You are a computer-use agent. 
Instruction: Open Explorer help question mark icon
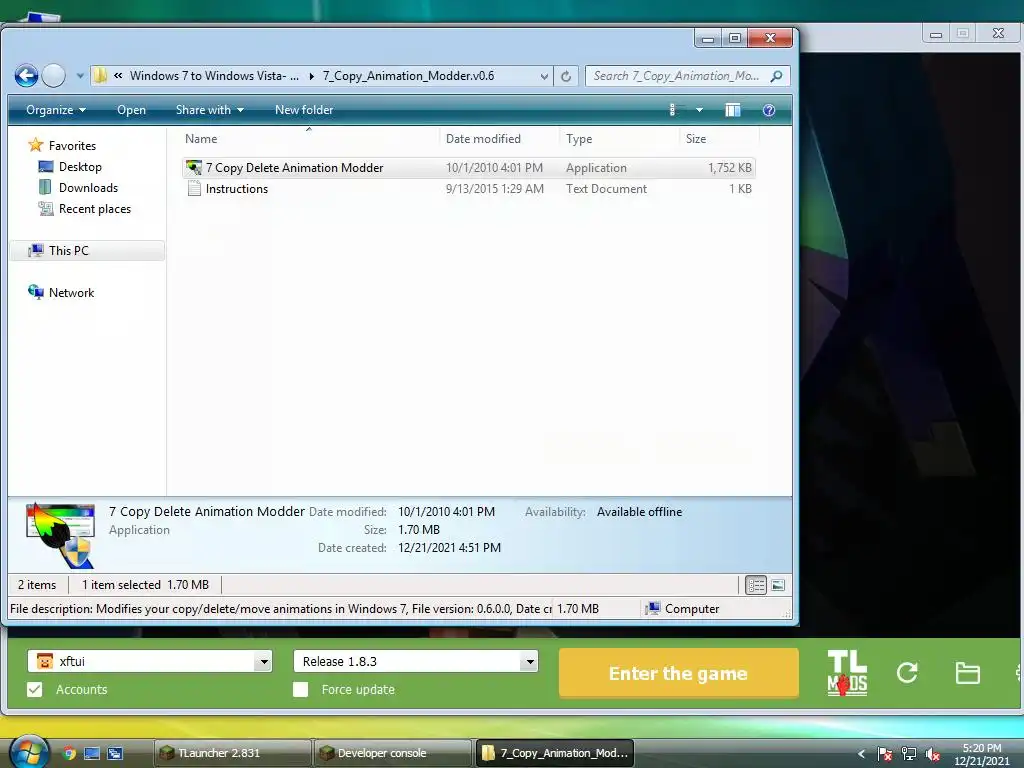tap(769, 110)
